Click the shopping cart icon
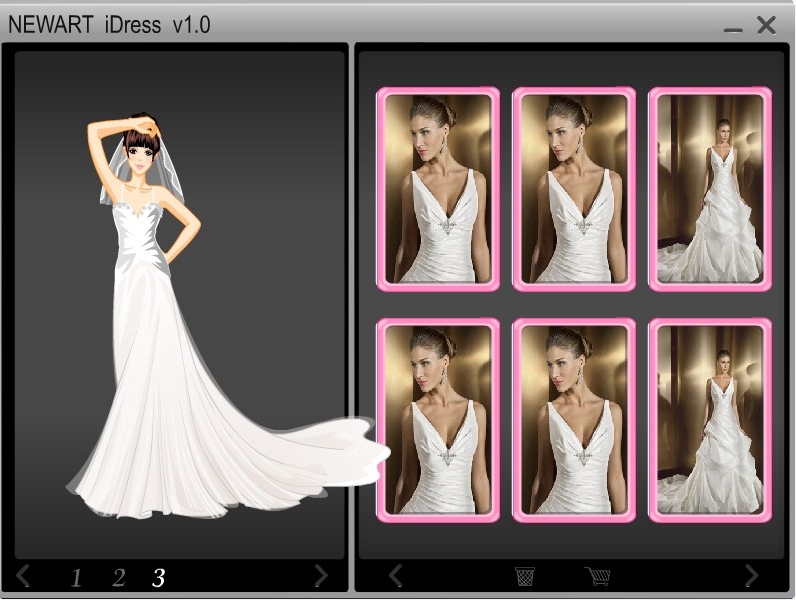 pos(597,576)
